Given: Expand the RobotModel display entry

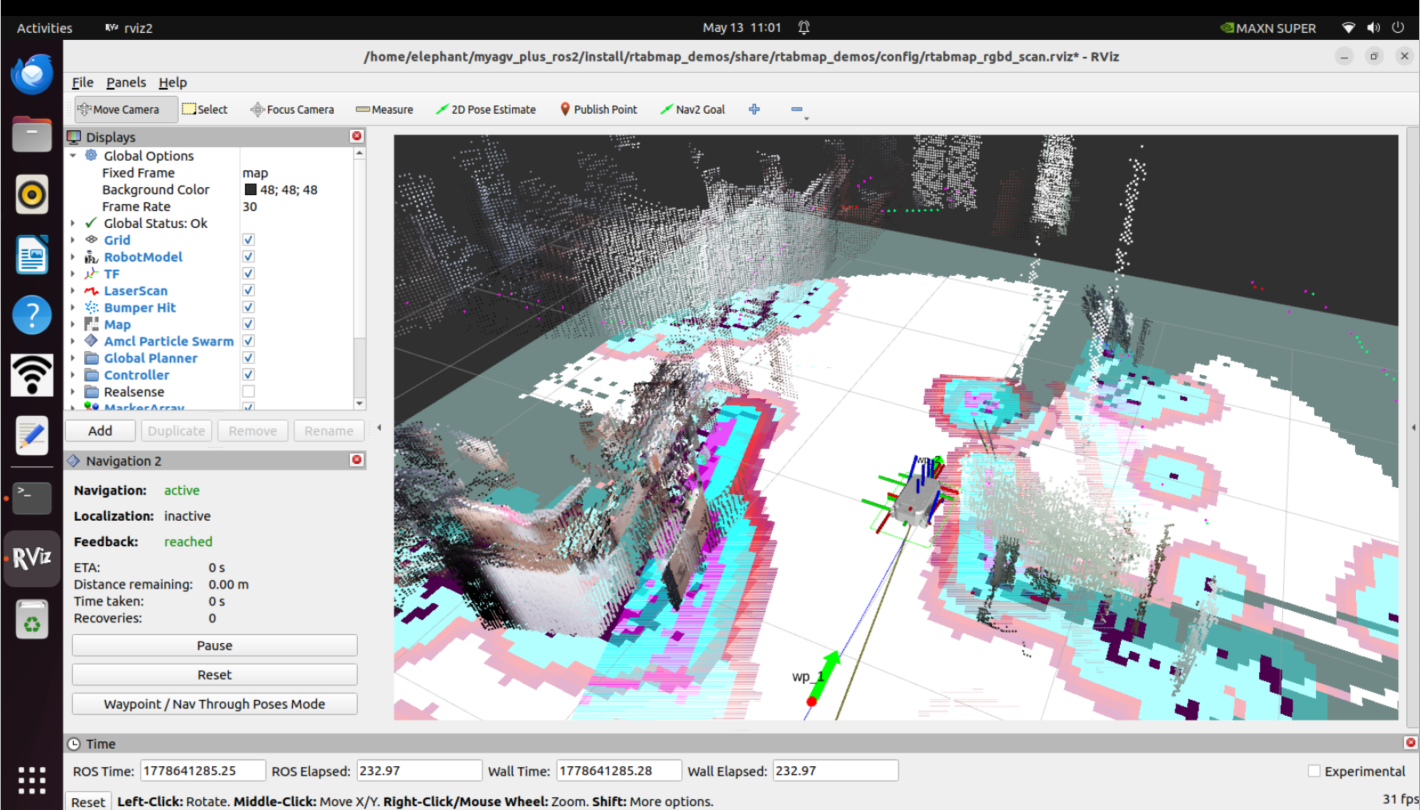Looking at the screenshot, I should pos(73,257).
